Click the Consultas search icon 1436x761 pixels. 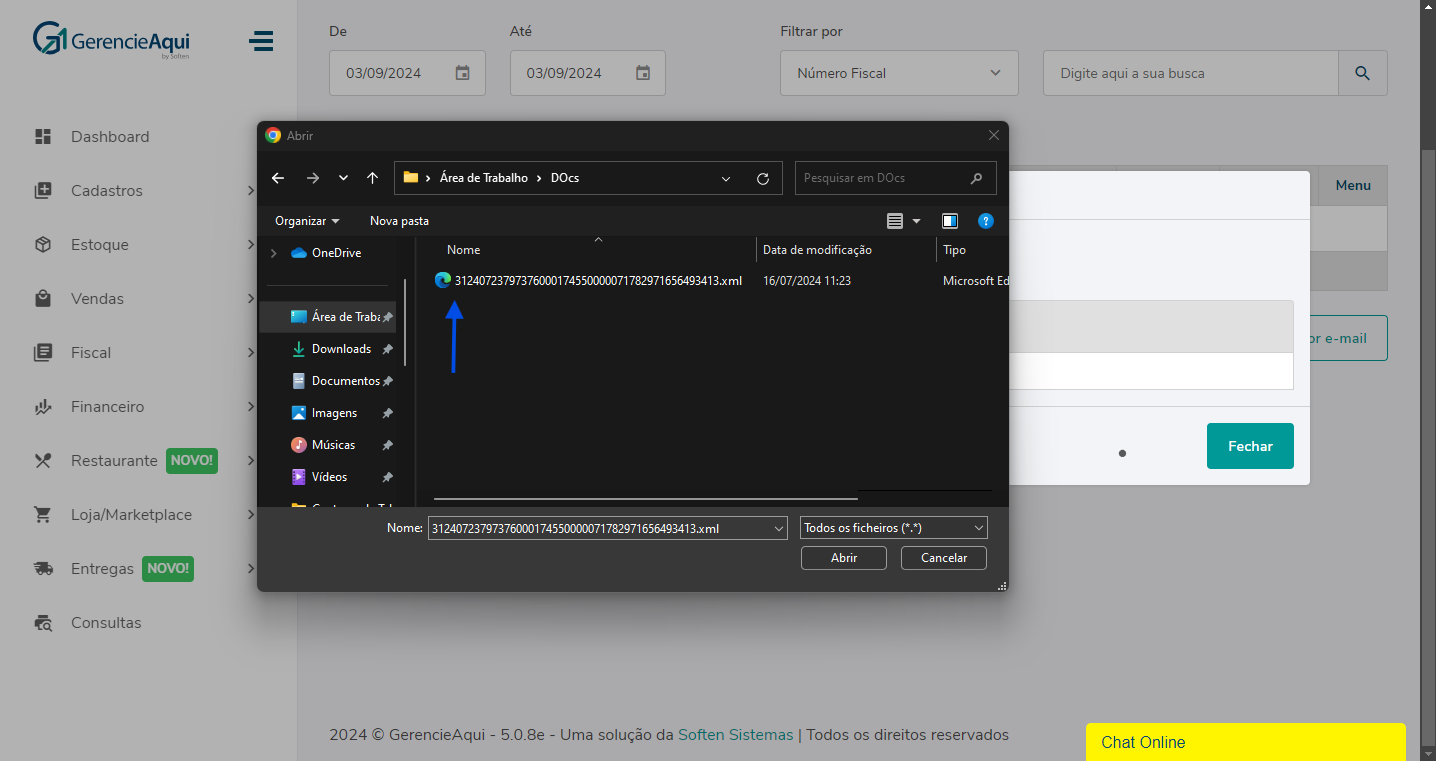[42, 622]
